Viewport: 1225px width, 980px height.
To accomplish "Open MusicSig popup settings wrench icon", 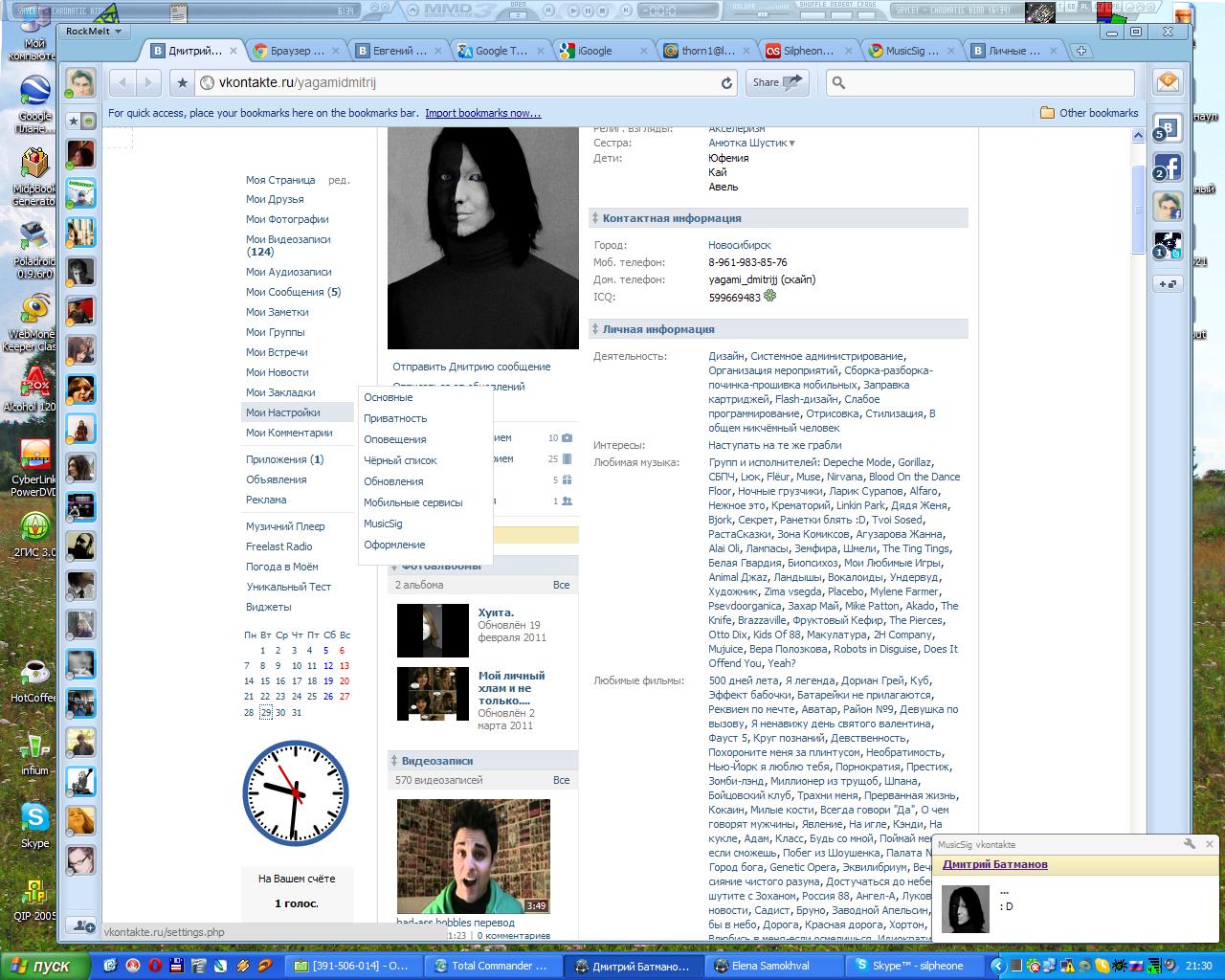I will point(1189,844).
